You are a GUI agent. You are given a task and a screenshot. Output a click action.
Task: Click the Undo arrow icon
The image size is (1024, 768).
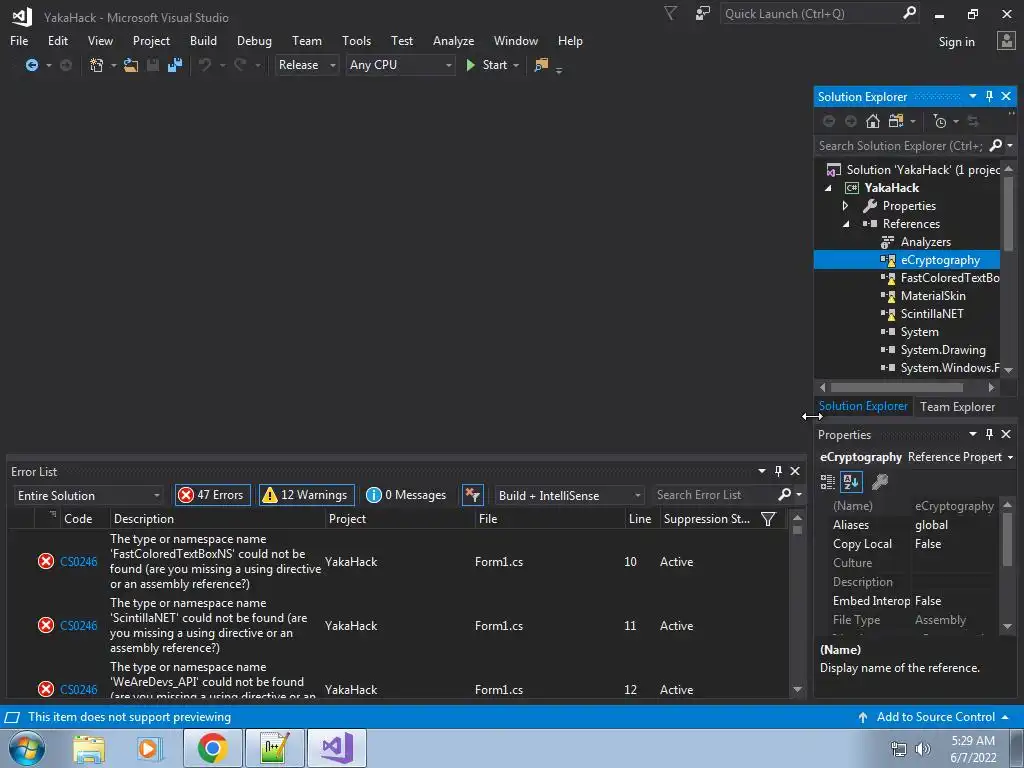(x=205, y=65)
